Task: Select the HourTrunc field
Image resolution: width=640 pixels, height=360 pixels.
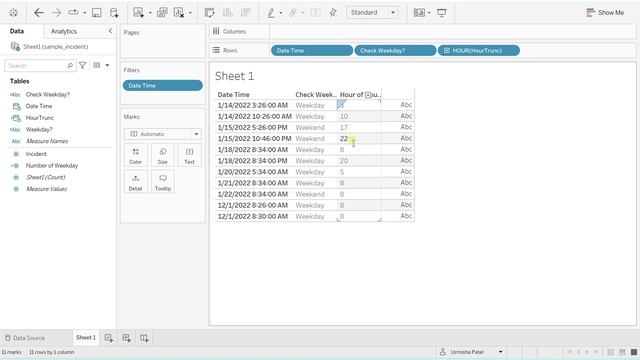Action: click(40, 118)
